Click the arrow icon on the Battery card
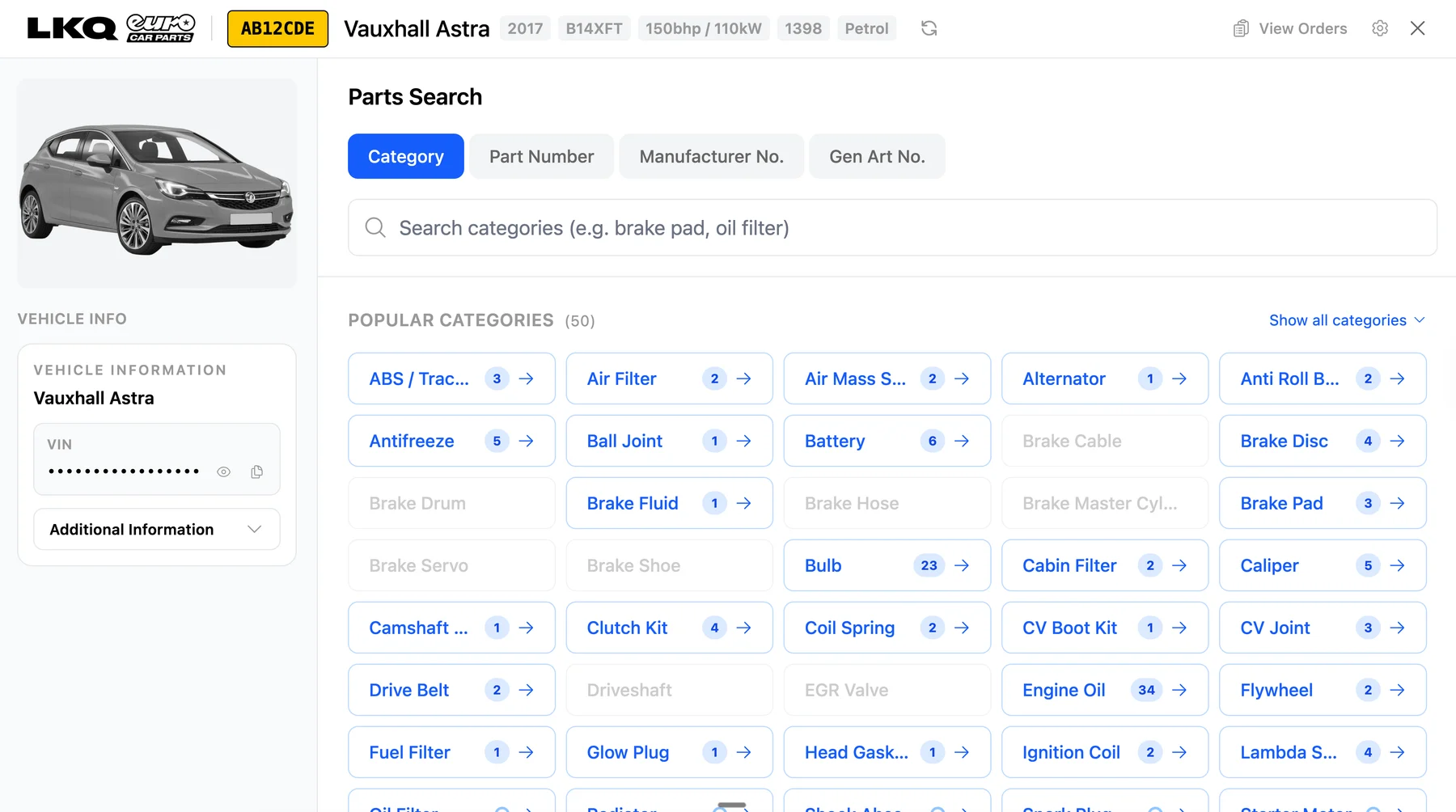 (x=962, y=441)
